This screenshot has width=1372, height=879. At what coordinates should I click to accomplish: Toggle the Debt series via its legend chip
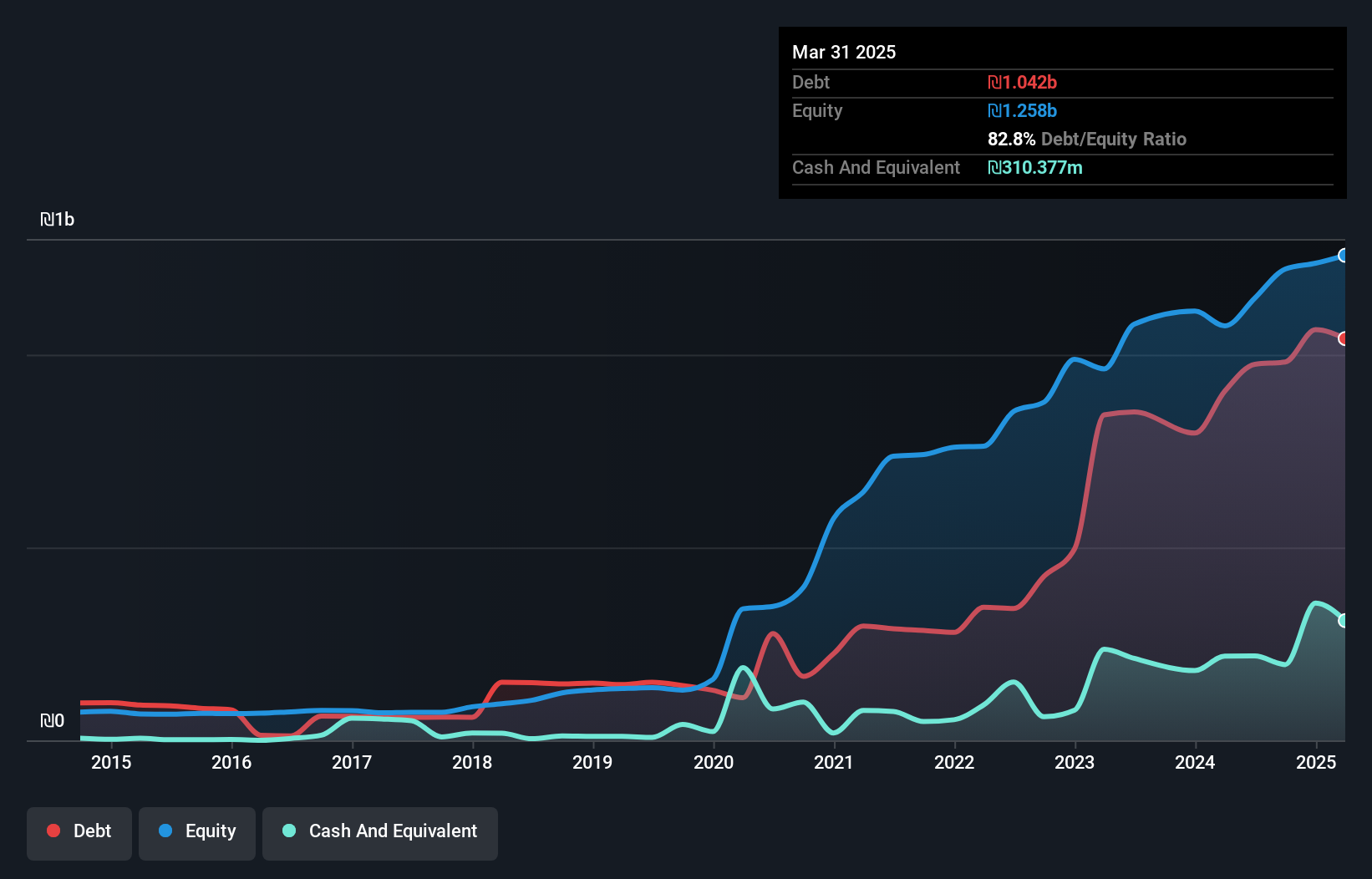pos(79,833)
